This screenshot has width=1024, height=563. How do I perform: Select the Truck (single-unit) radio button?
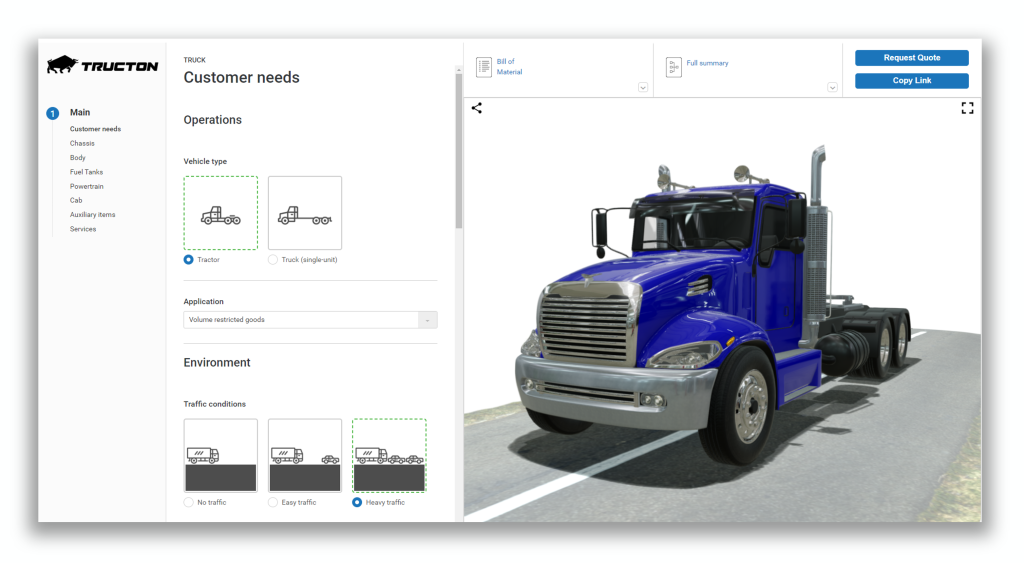pos(273,260)
